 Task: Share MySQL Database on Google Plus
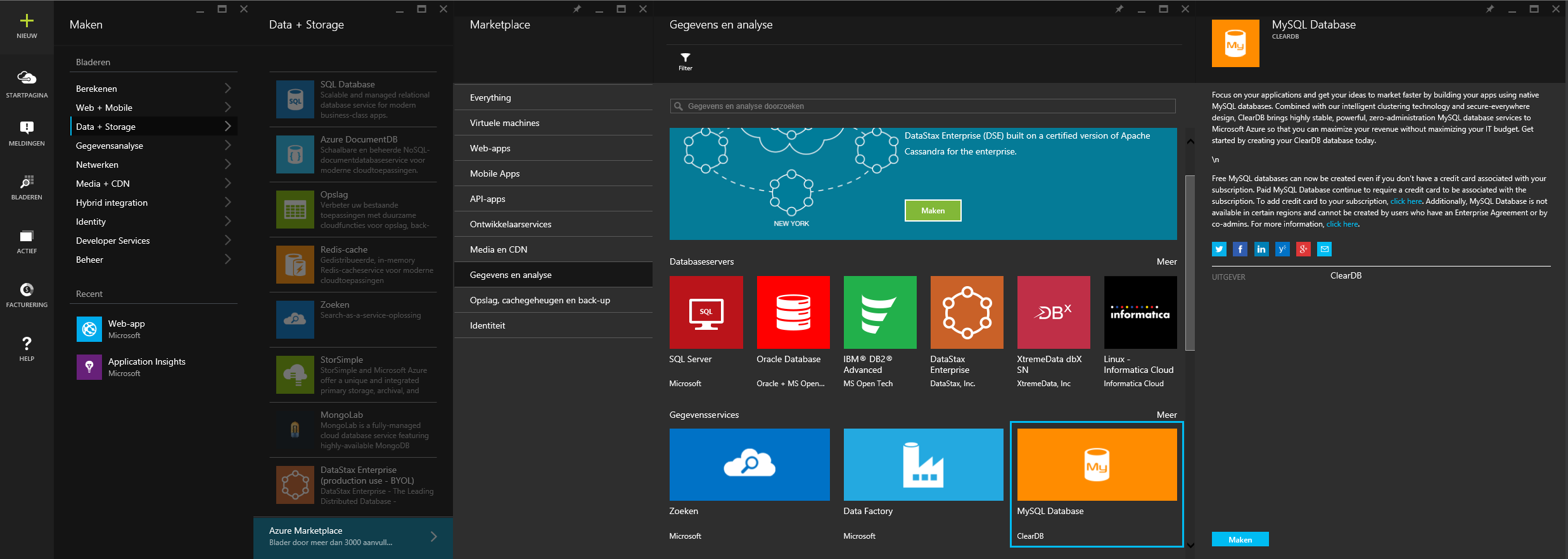(1303, 249)
